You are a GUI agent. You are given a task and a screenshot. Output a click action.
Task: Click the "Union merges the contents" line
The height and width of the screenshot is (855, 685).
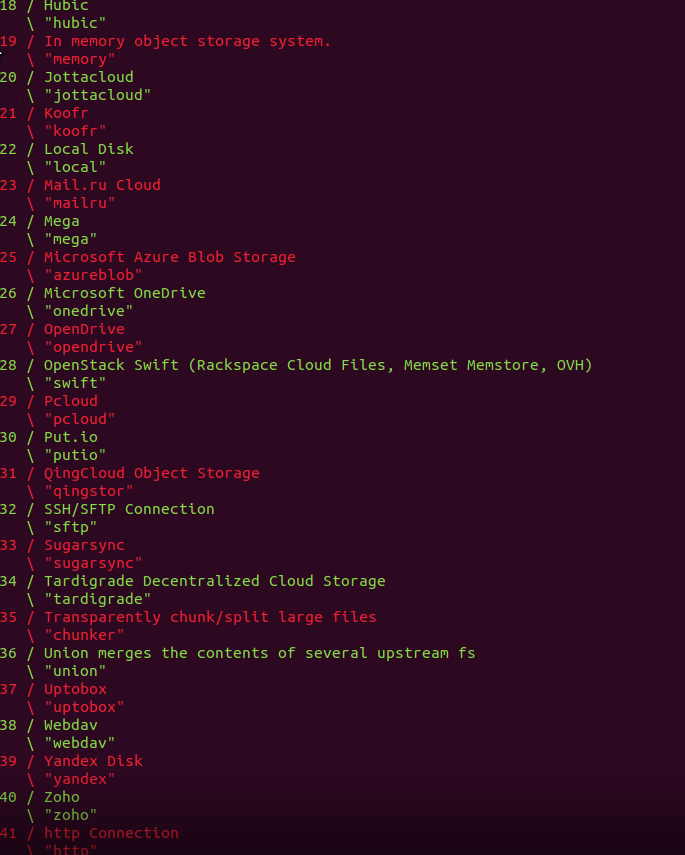(x=259, y=653)
